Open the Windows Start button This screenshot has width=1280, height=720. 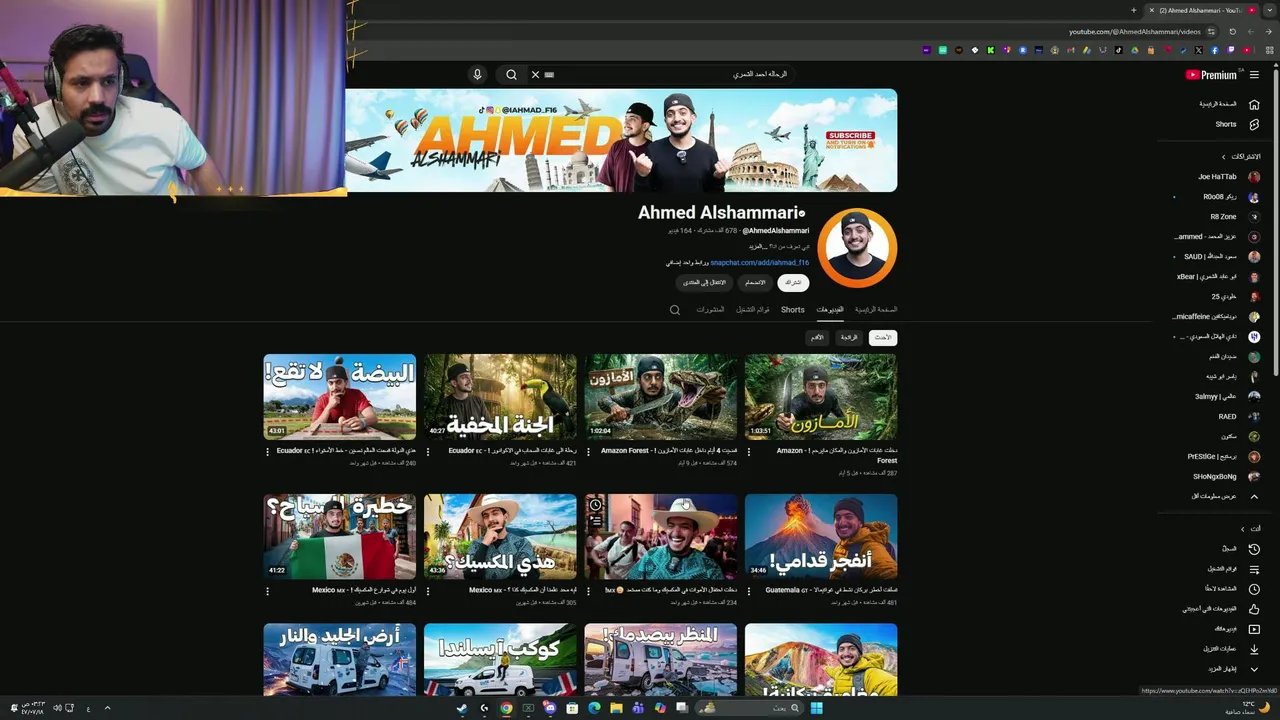pyautogui.click(x=816, y=708)
